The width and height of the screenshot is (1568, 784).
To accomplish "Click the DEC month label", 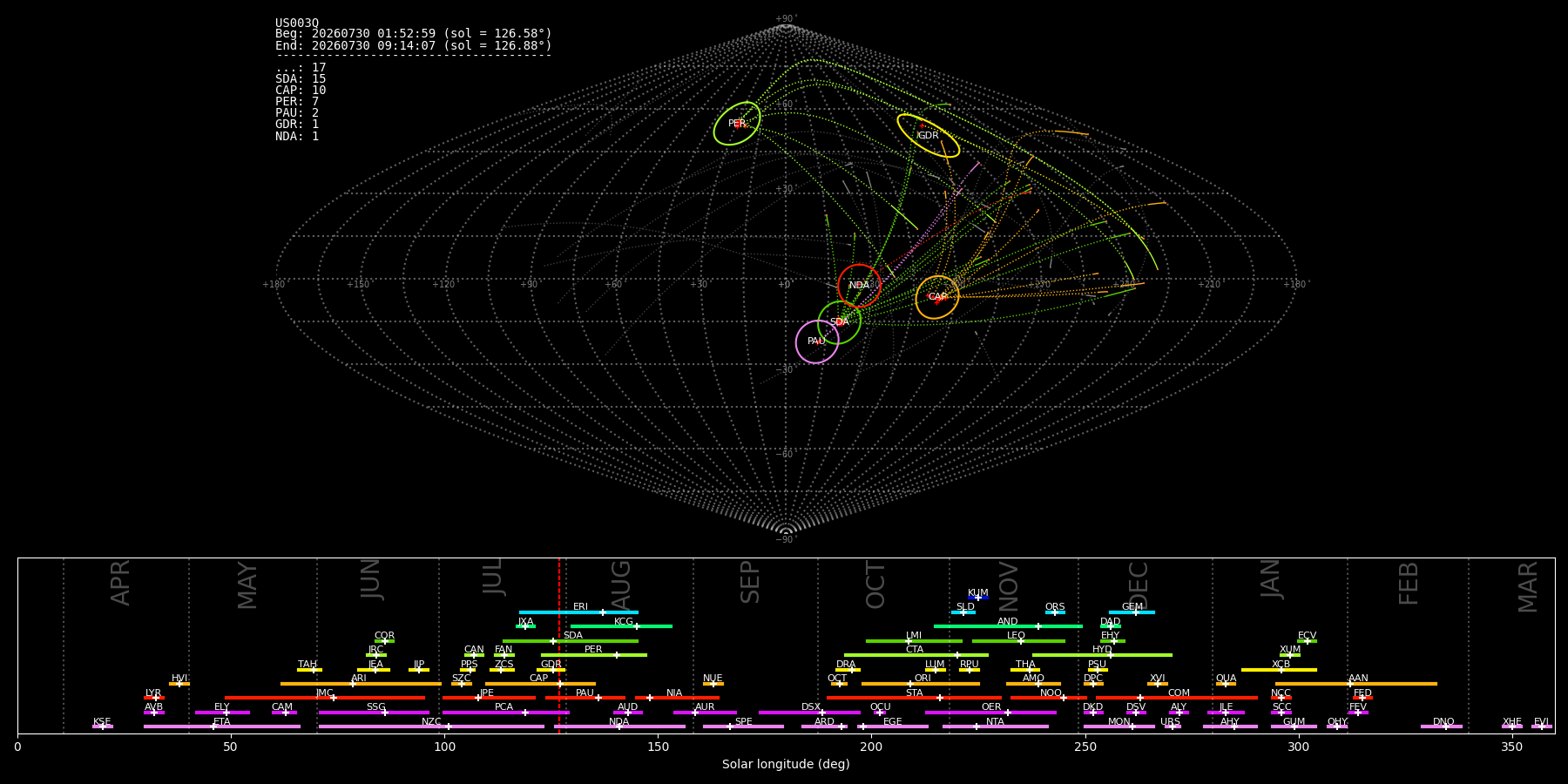I will (1139, 584).
